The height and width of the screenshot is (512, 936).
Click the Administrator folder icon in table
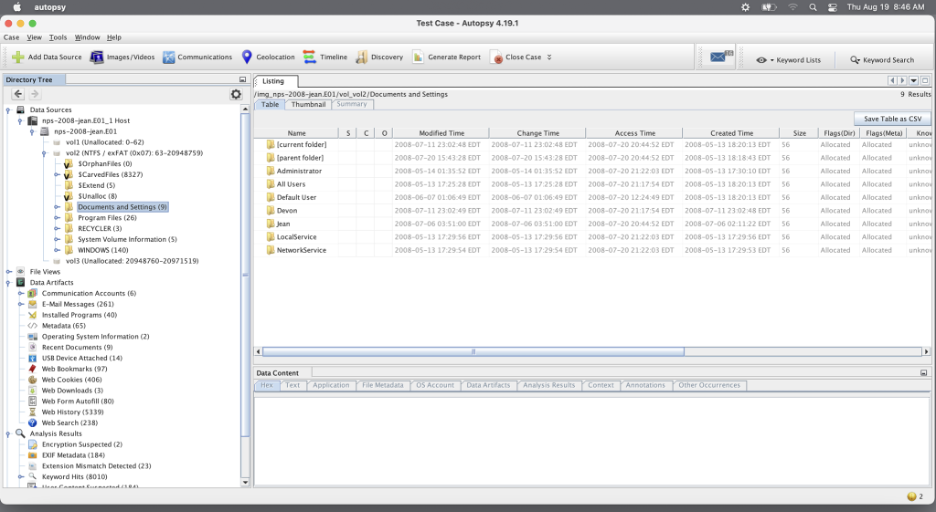(x=270, y=171)
